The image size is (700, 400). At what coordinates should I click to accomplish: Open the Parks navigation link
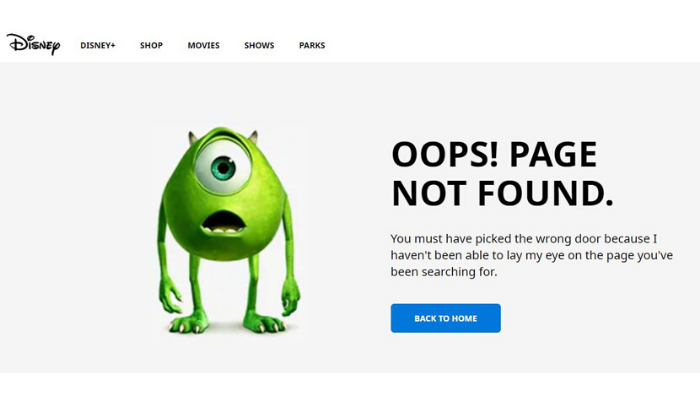(312, 45)
